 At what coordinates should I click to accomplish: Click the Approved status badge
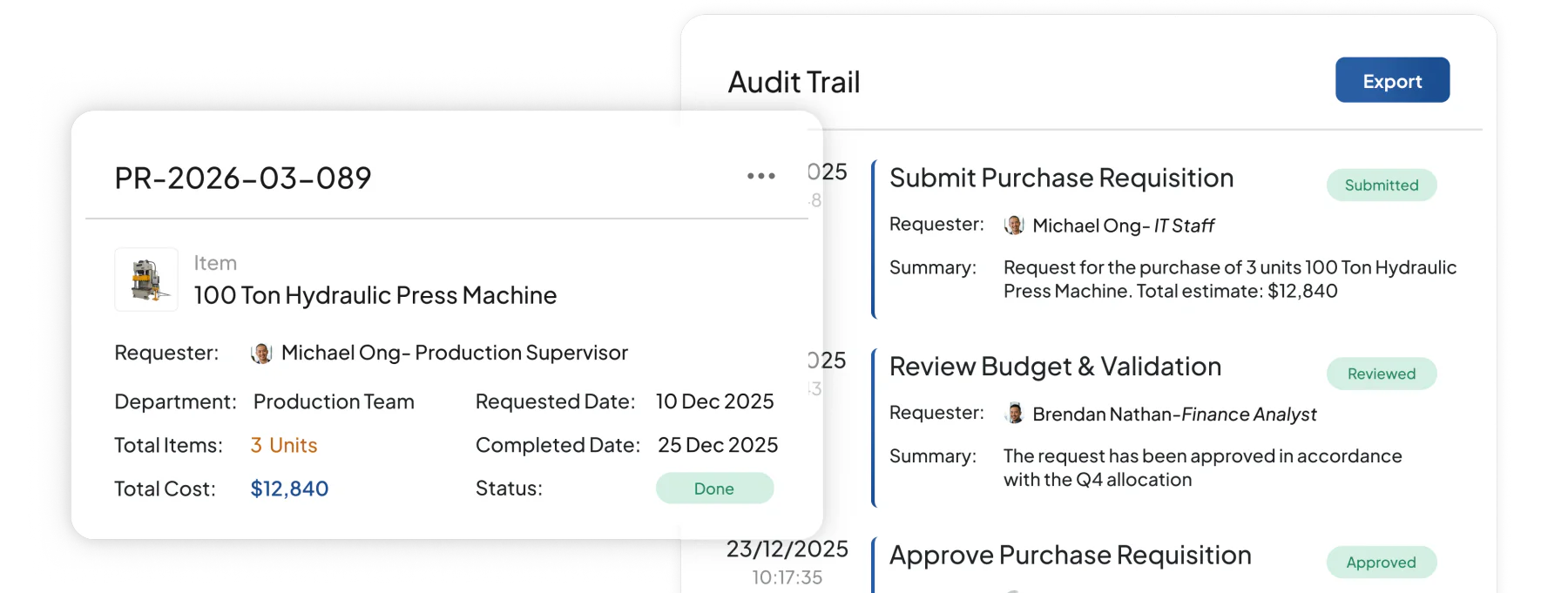point(1382,563)
